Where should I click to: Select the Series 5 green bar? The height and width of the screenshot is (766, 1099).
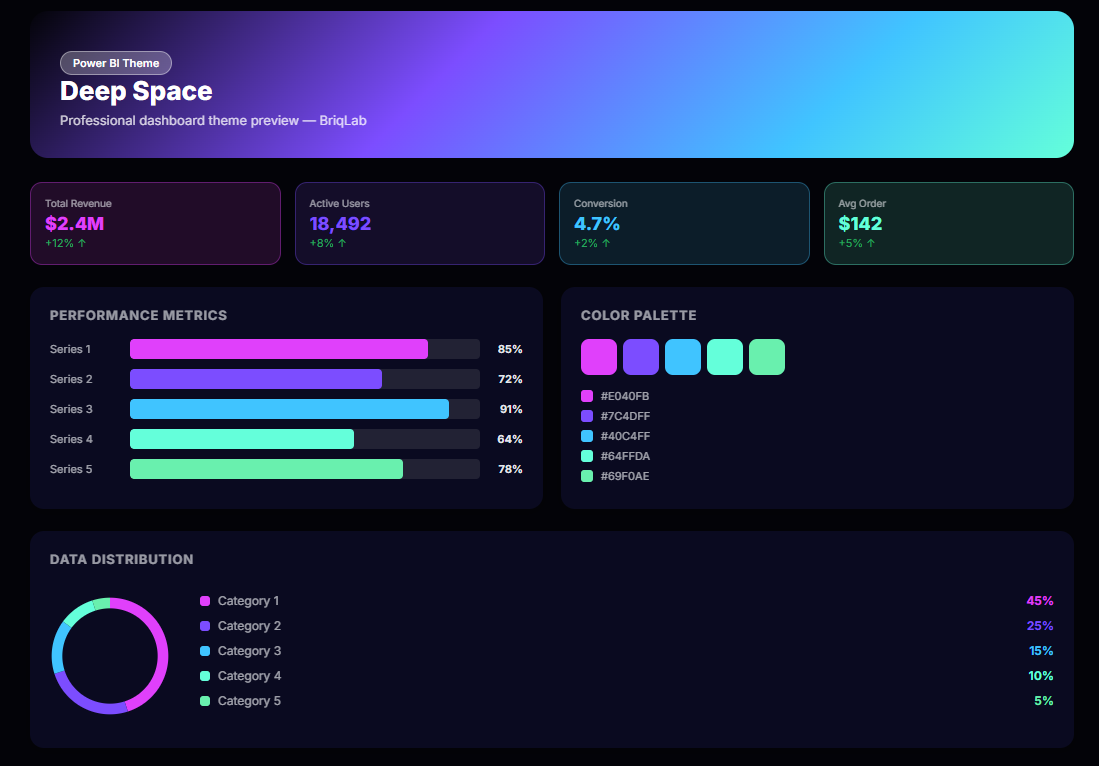coord(266,469)
